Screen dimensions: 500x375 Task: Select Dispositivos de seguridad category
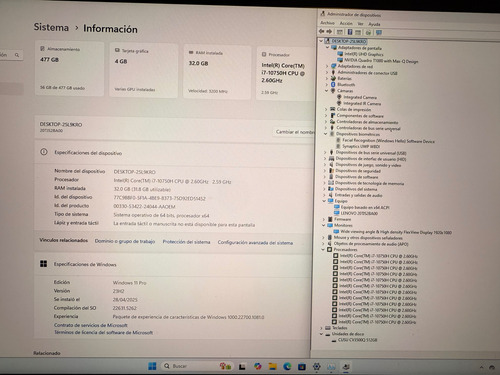(358, 171)
